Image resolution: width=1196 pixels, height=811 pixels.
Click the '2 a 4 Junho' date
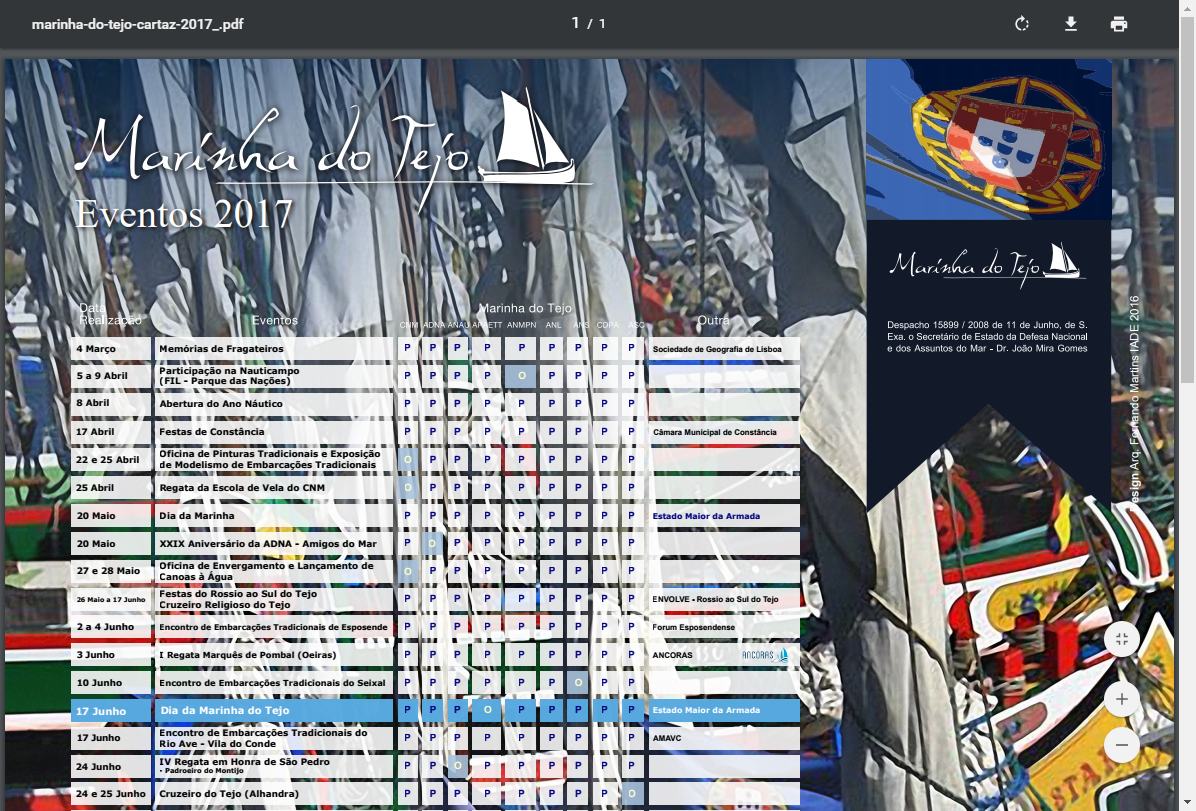105,627
